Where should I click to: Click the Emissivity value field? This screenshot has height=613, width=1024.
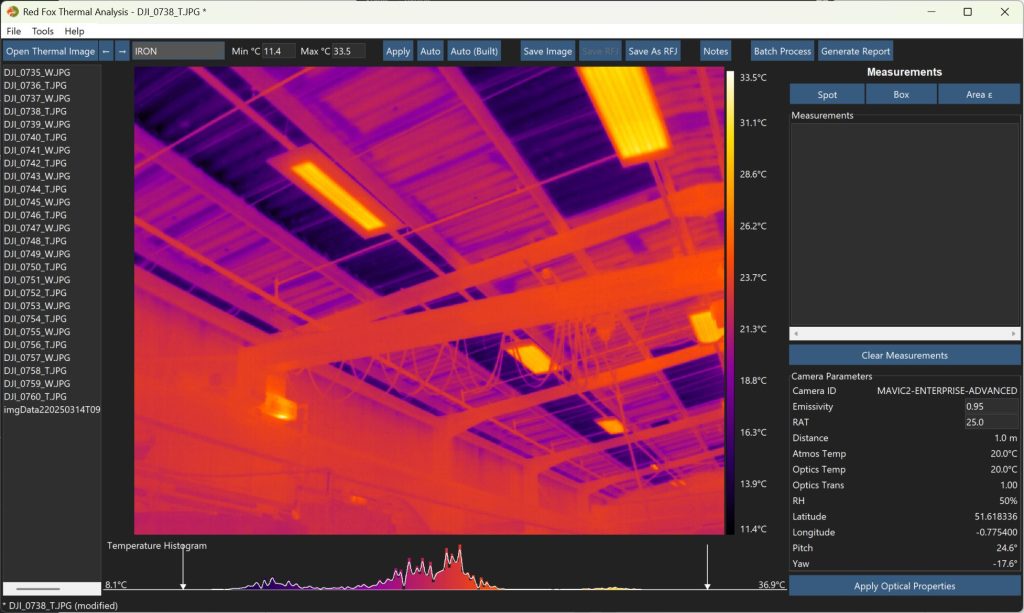tap(991, 406)
